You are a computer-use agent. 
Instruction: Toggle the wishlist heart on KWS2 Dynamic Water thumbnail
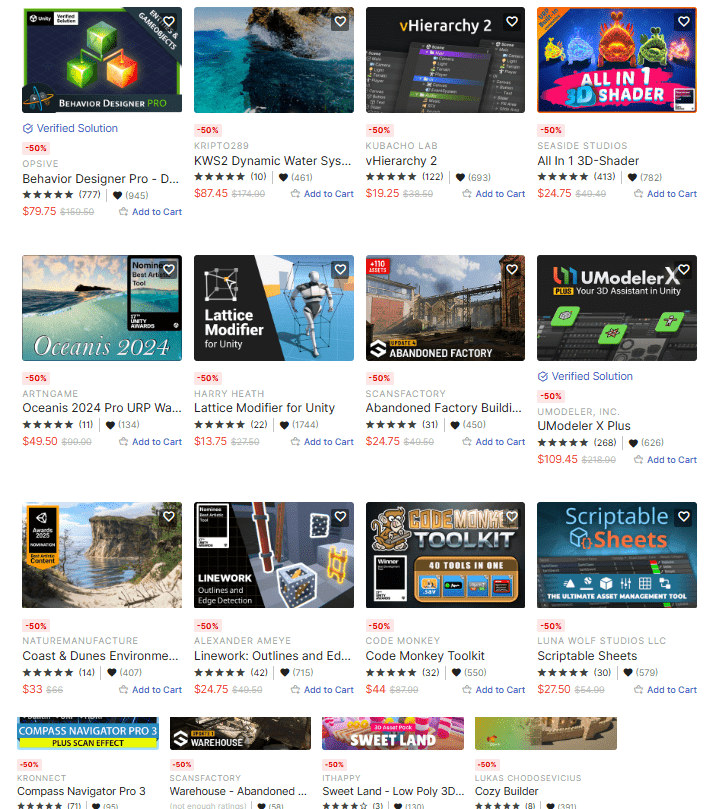pyautogui.click(x=340, y=22)
